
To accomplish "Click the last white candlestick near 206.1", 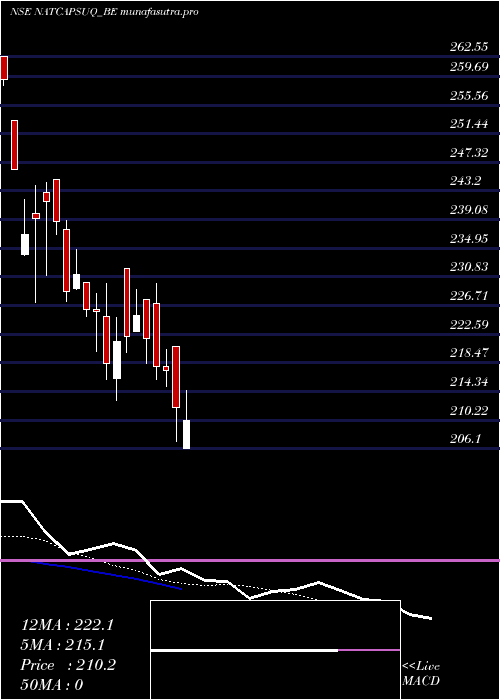I will [186, 434].
